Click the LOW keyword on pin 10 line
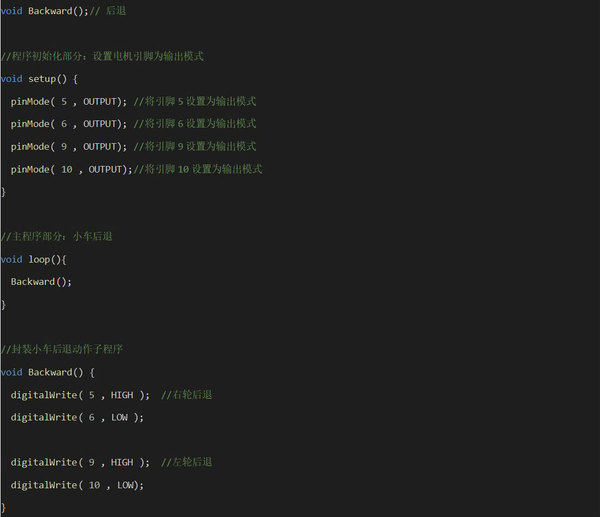This screenshot has width=600, height=517. 125,485
